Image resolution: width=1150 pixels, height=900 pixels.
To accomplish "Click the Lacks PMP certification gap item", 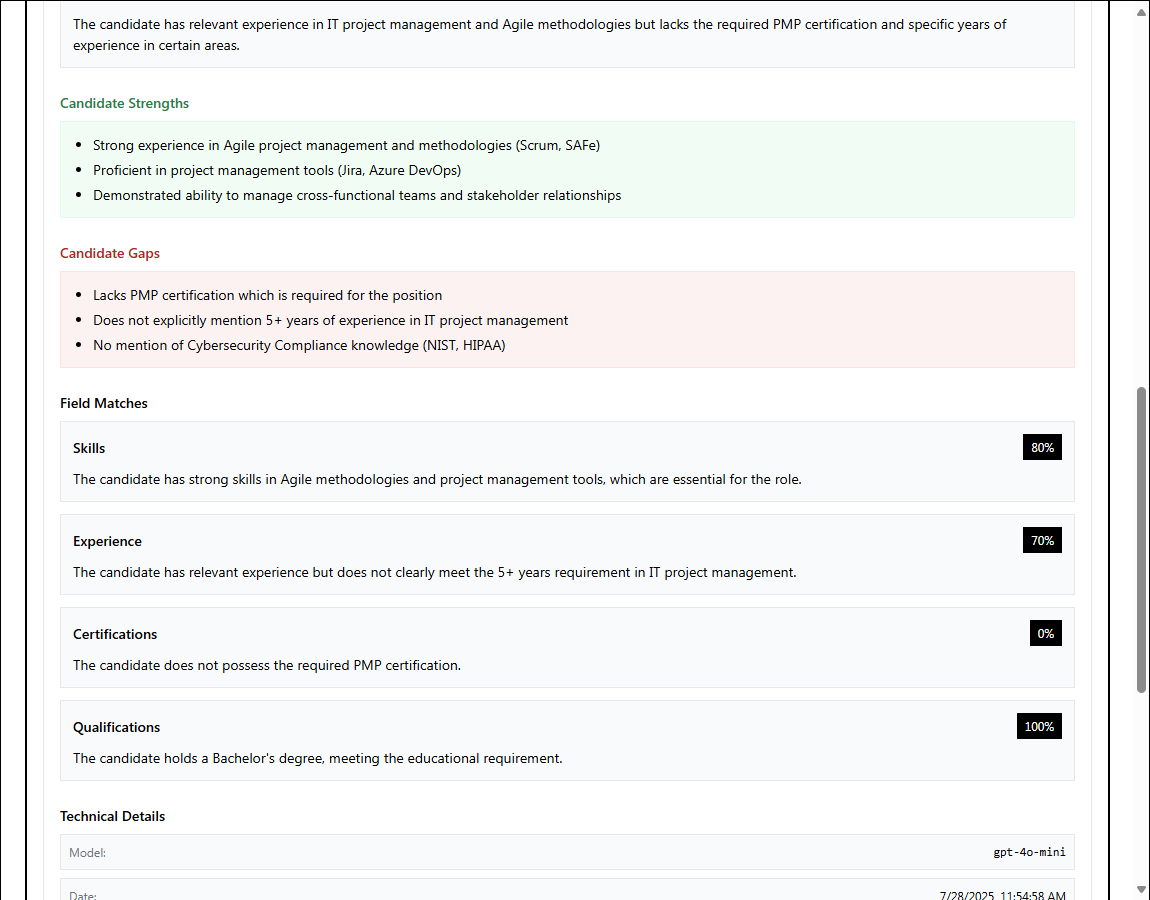I will (x=267, y=295).
